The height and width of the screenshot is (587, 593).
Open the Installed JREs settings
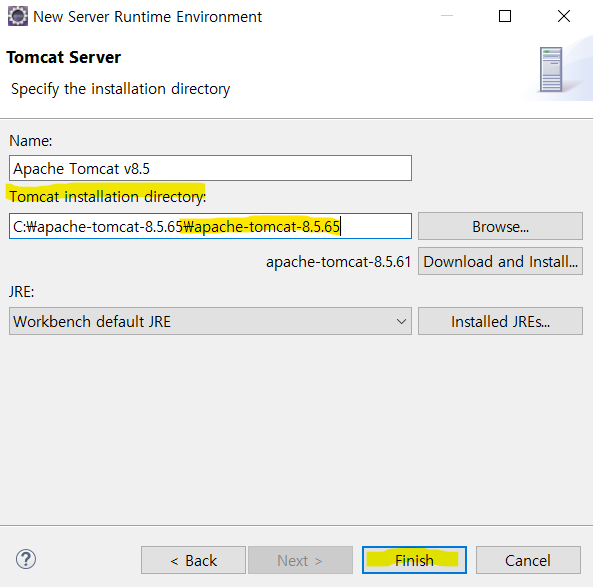[500, 321]
